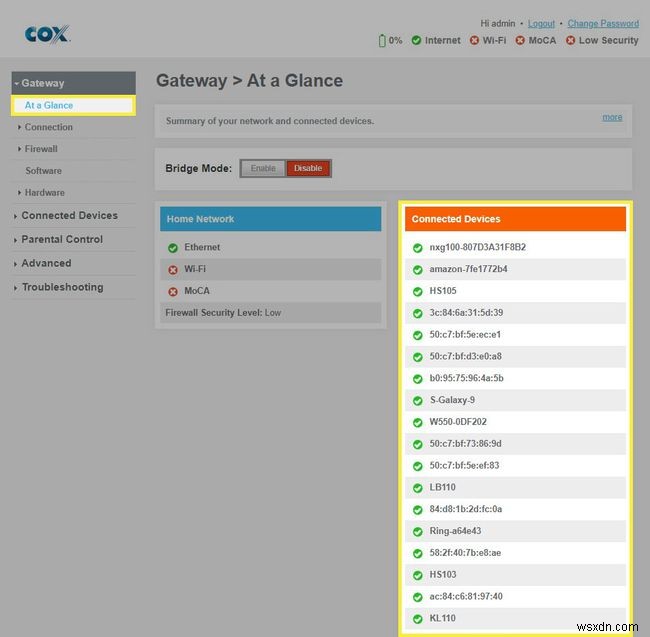Click the battery 0% icon

click(x=382, y=41)
